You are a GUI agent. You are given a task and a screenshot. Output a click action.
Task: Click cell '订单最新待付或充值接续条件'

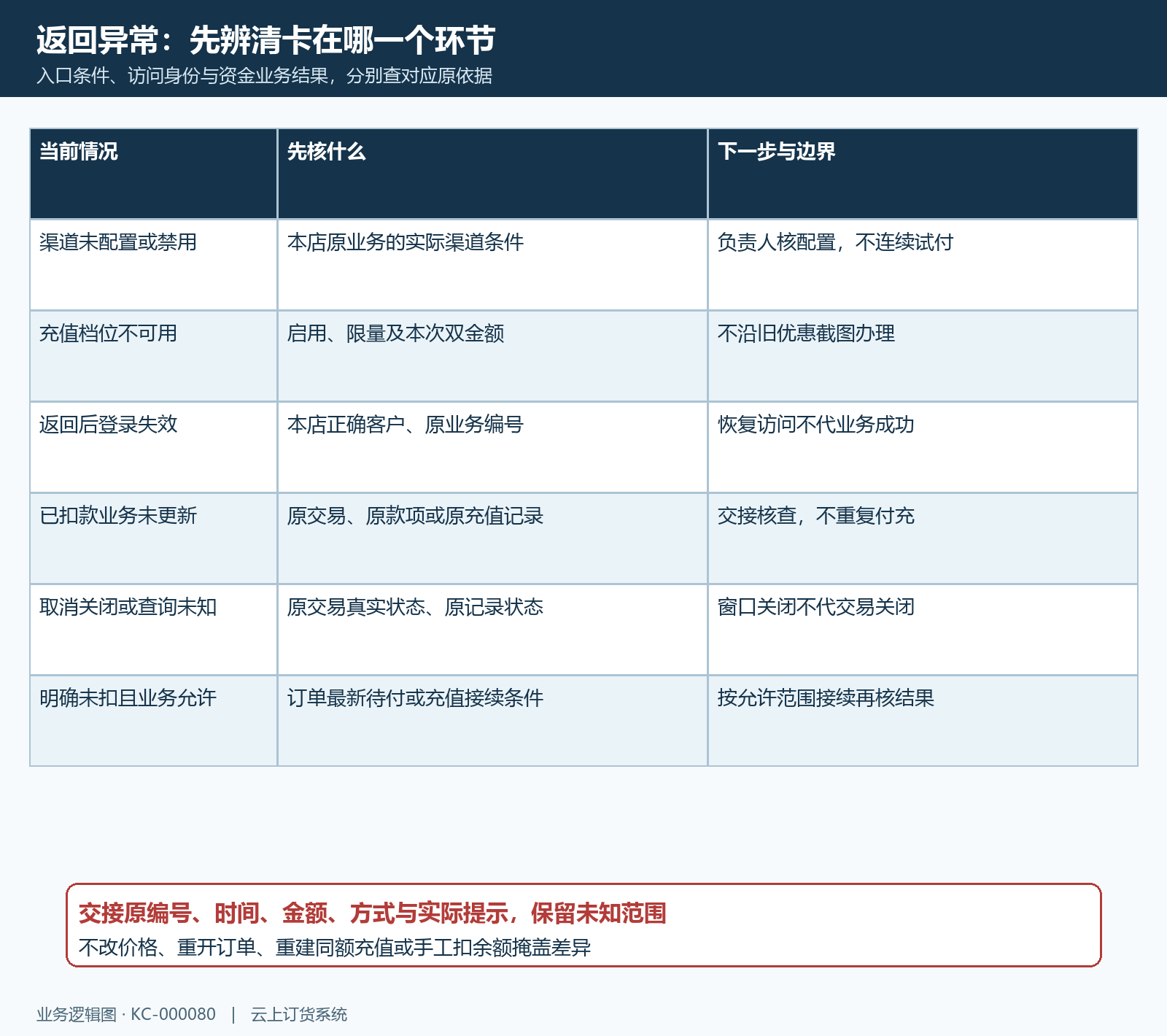(x=492, y=721)
